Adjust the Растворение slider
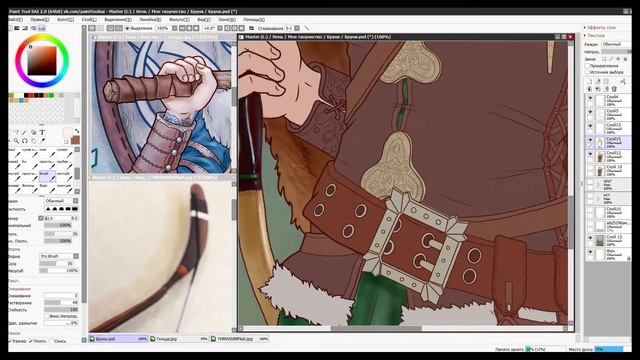This screenshot has width=640, height=360. pyautogui.click(x=61, y=302)
